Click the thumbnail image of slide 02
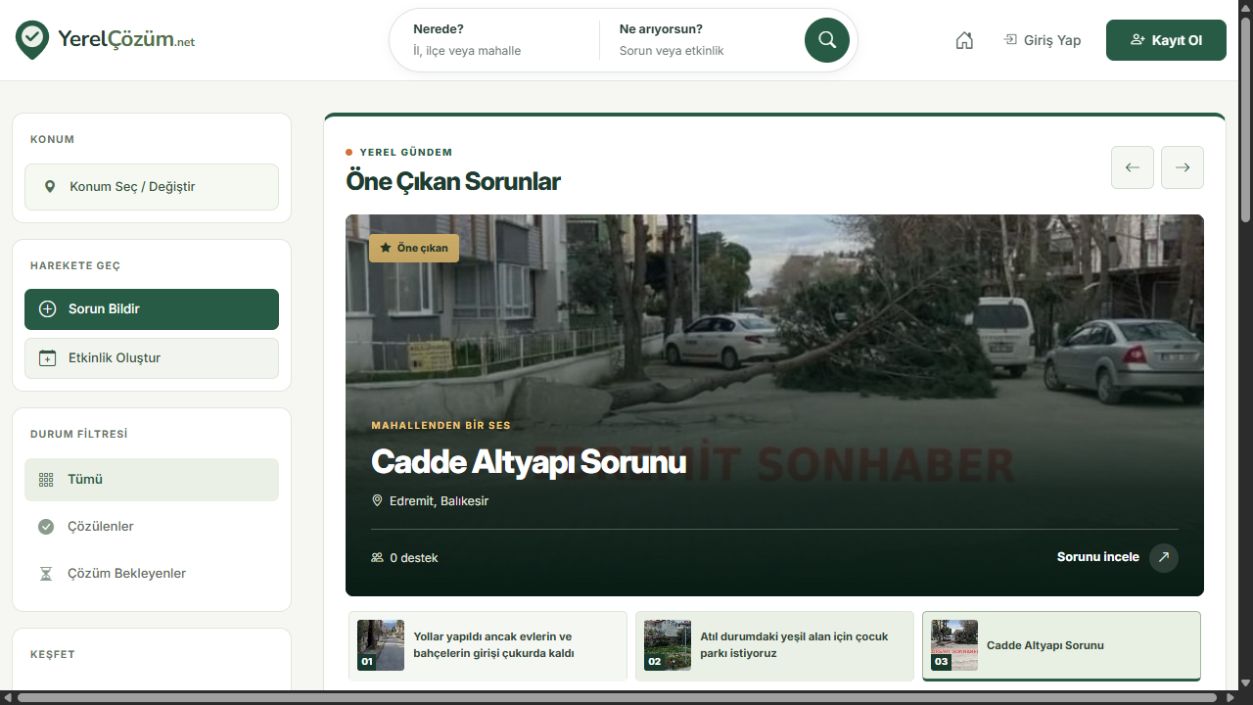This screenshot has width=1253, height=705. click(x=668, y=645)
